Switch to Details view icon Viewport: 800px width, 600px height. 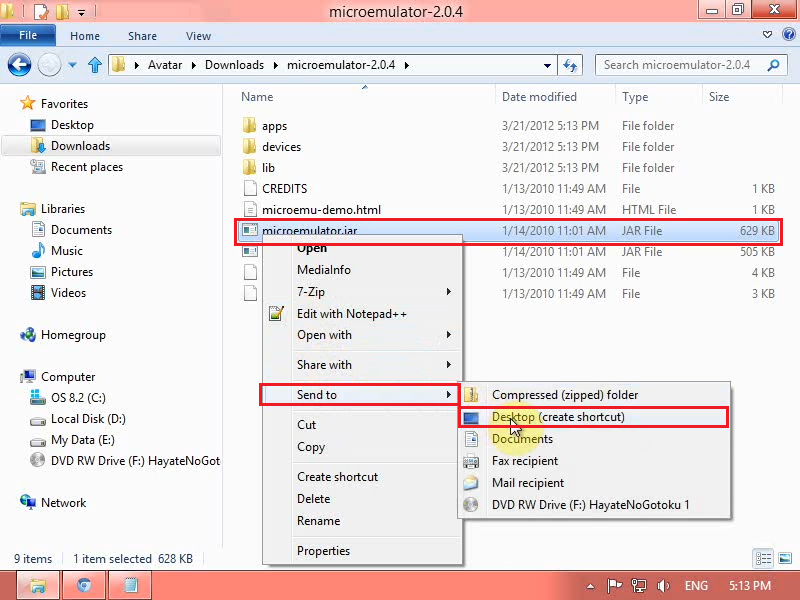[763, 559]
